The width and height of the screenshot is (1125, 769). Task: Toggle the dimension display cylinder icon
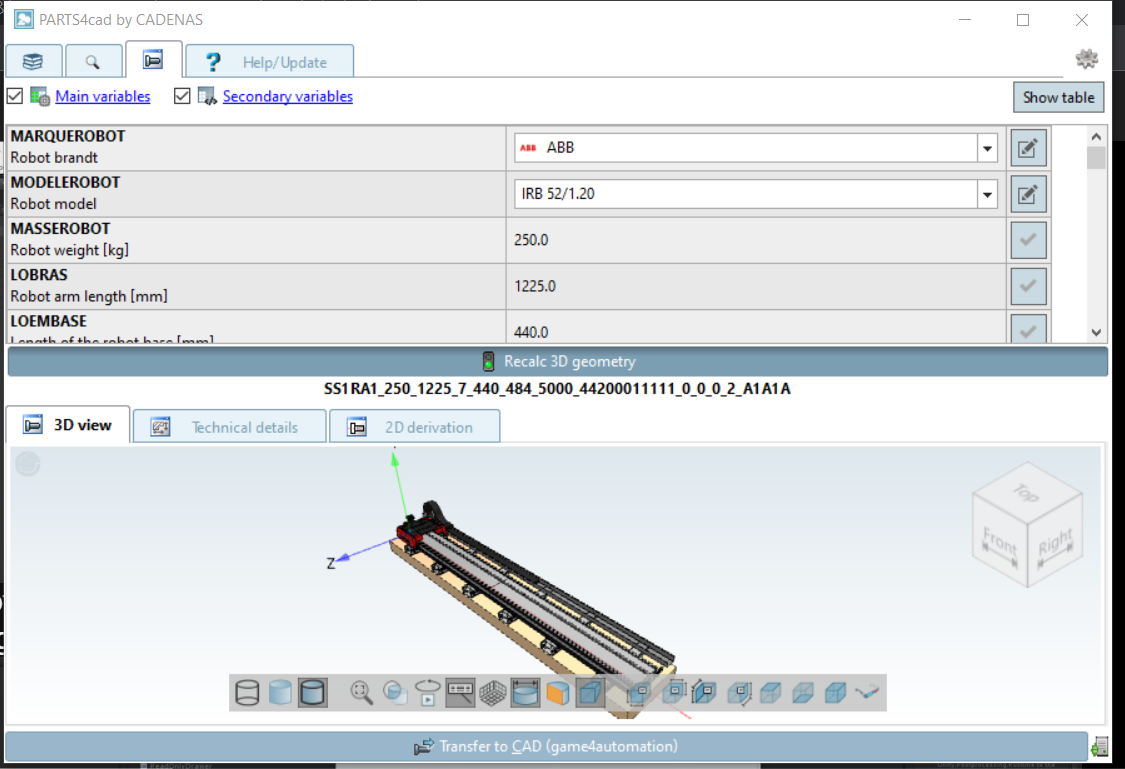tap(525, 693)
